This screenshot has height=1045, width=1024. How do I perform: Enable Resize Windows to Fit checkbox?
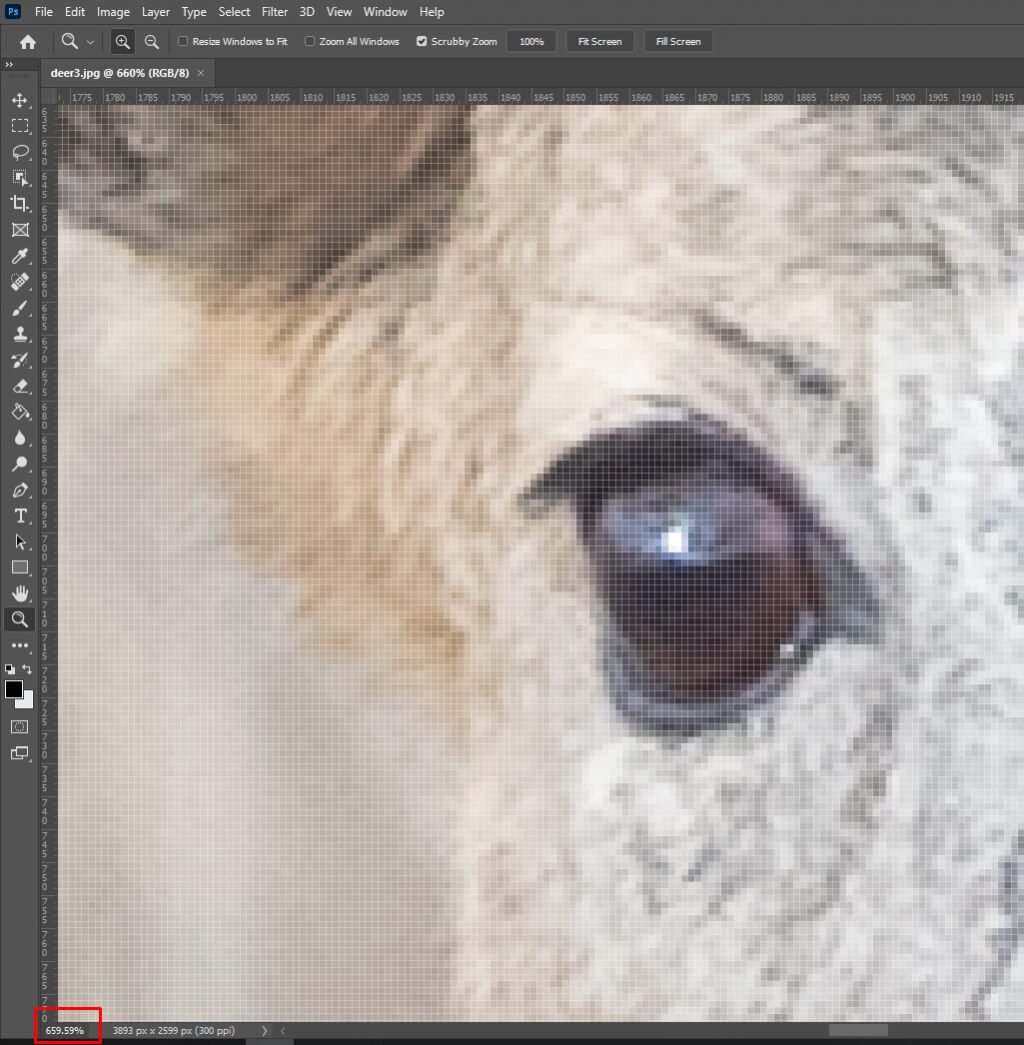(183, 42)
